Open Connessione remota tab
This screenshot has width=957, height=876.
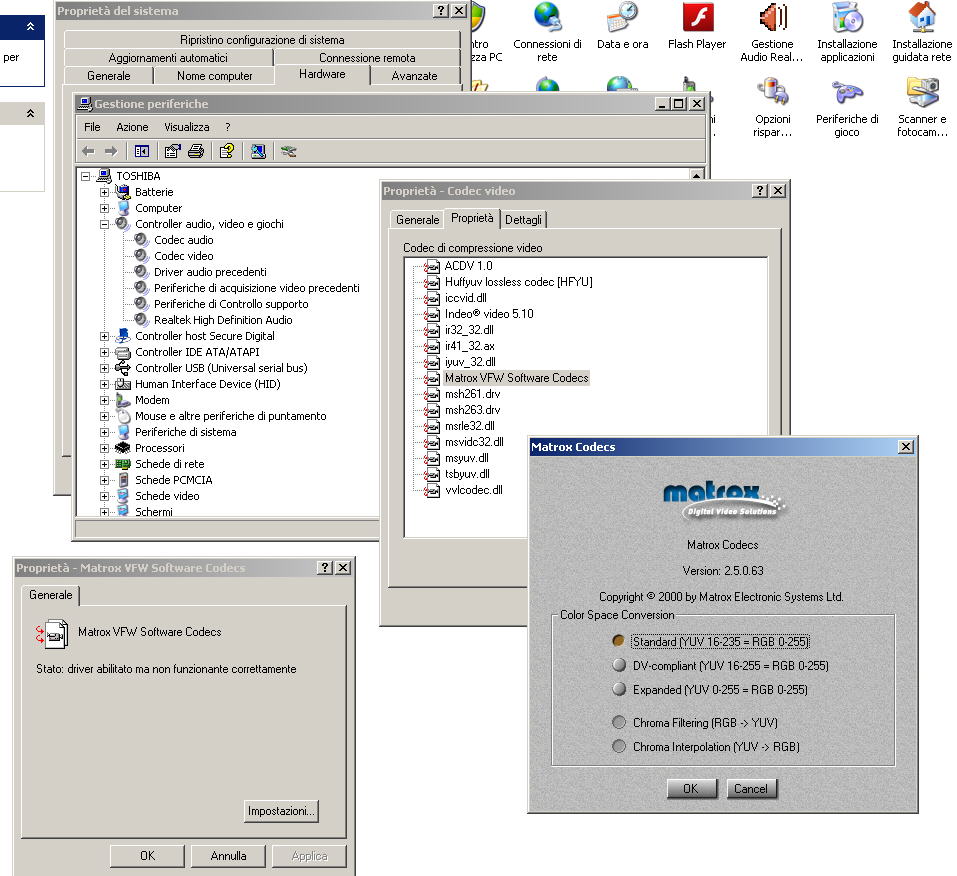pyautogui.click(x=367, y=57)
